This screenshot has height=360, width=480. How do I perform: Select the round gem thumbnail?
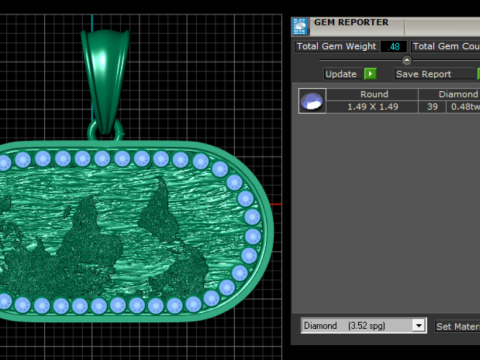pyautogui.click(x=312, y=101)
